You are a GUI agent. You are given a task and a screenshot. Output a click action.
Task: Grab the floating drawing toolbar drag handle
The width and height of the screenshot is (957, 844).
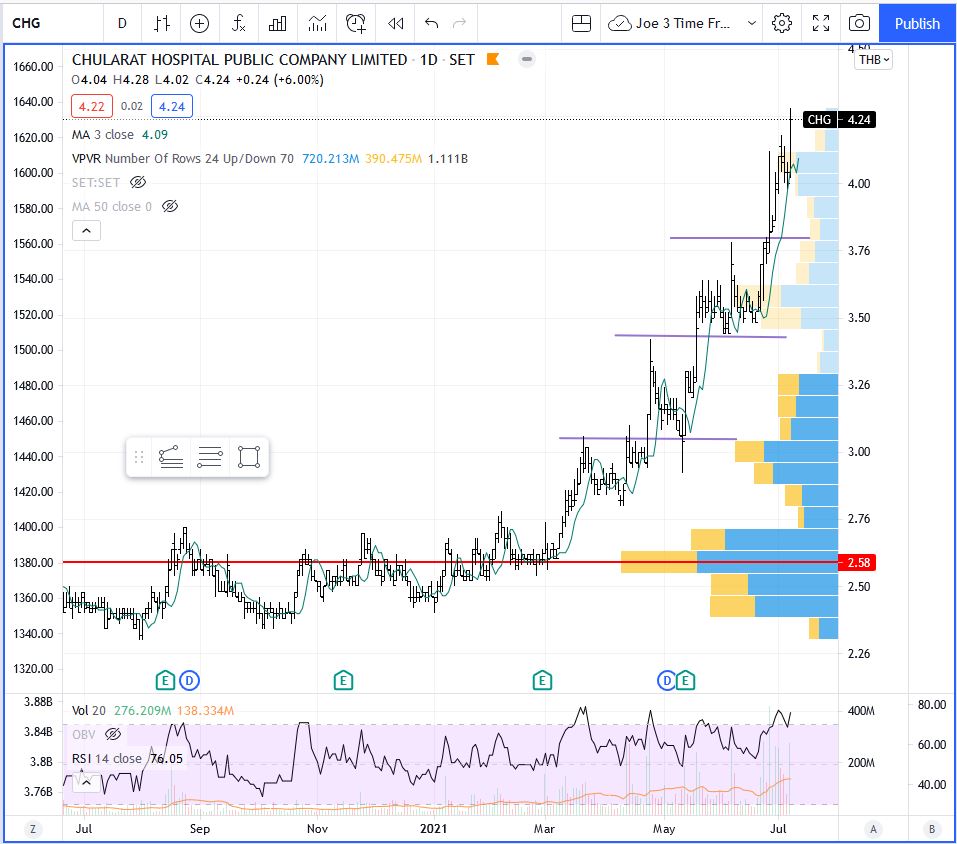(x=139, y=456)
